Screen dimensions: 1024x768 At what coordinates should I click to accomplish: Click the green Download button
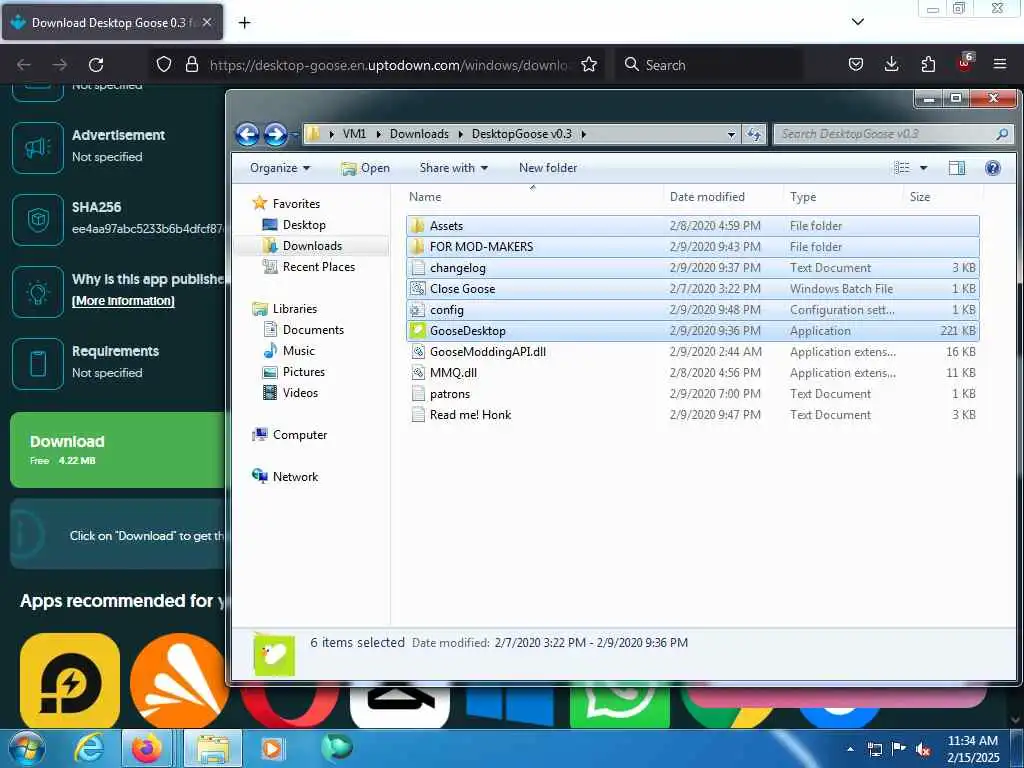pyautogui.click(x=118, y=449)
